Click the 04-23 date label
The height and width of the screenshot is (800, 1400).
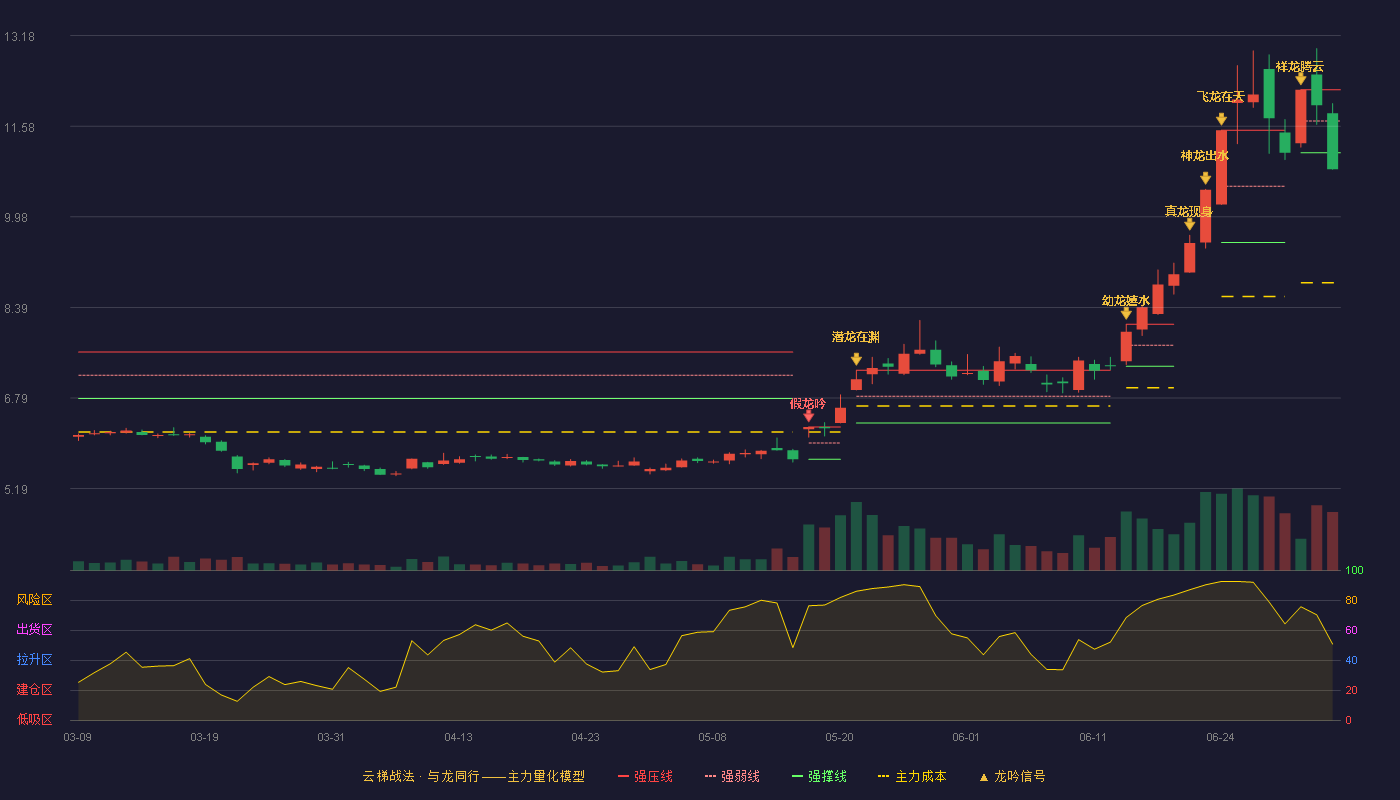[x=585, y=737]
